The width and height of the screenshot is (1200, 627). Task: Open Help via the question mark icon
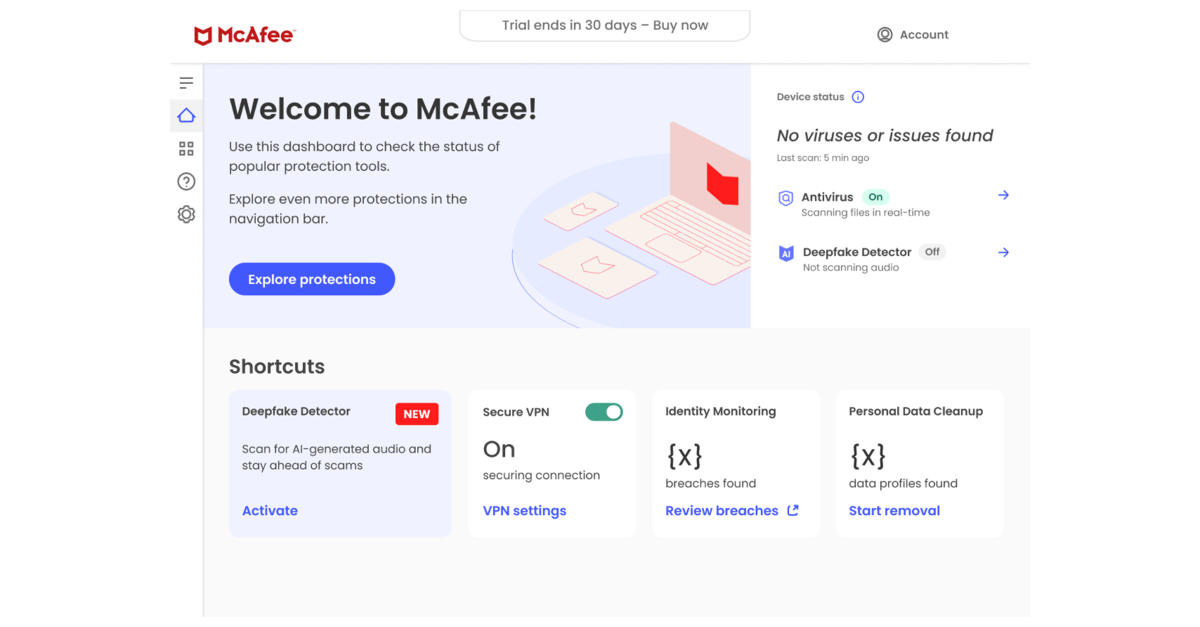tap(186, 181)
